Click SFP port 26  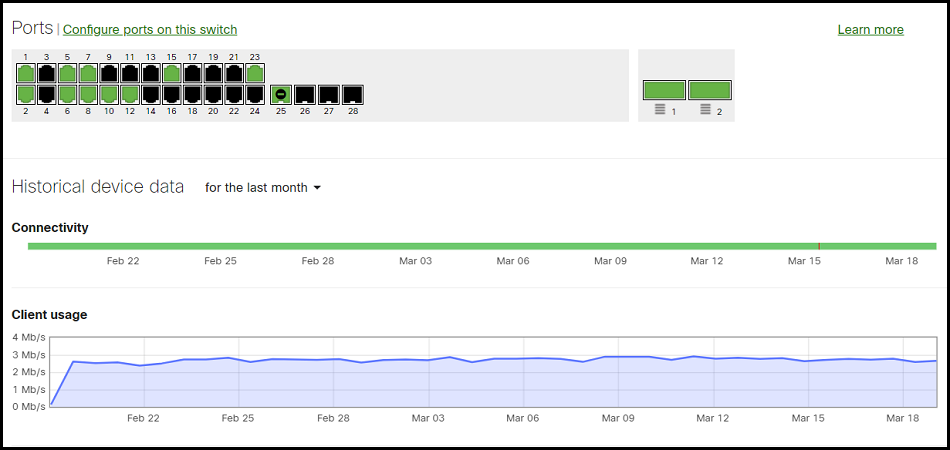(305, 94)
